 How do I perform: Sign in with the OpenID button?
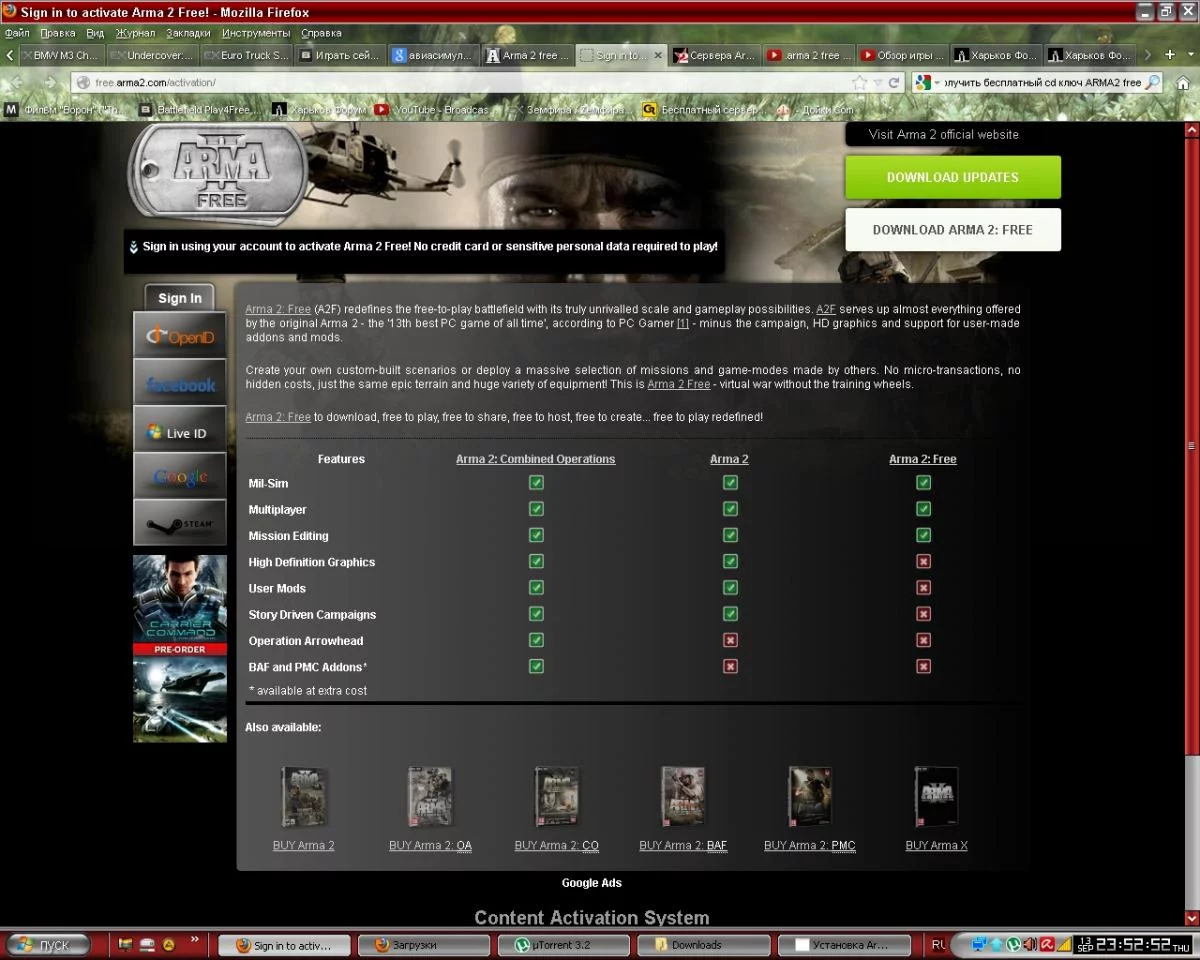tap(180, 335)
